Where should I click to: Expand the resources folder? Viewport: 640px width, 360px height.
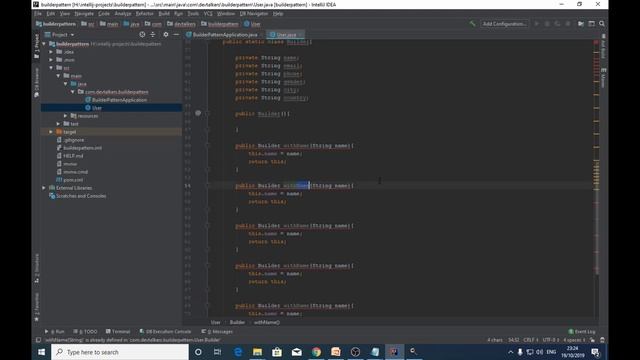click(66, 116)
